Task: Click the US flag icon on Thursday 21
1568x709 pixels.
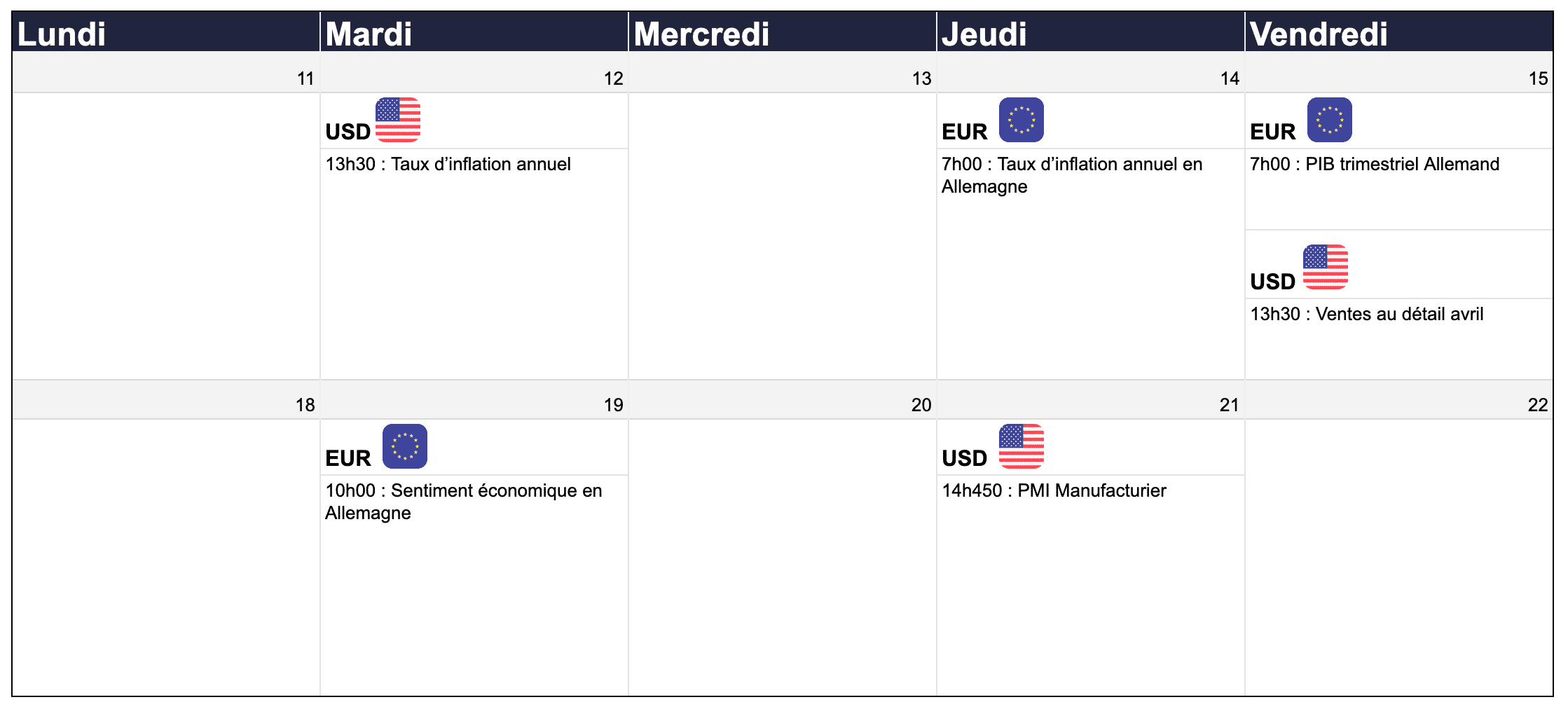Action: pyautogui.click(x=1022, y=446)
